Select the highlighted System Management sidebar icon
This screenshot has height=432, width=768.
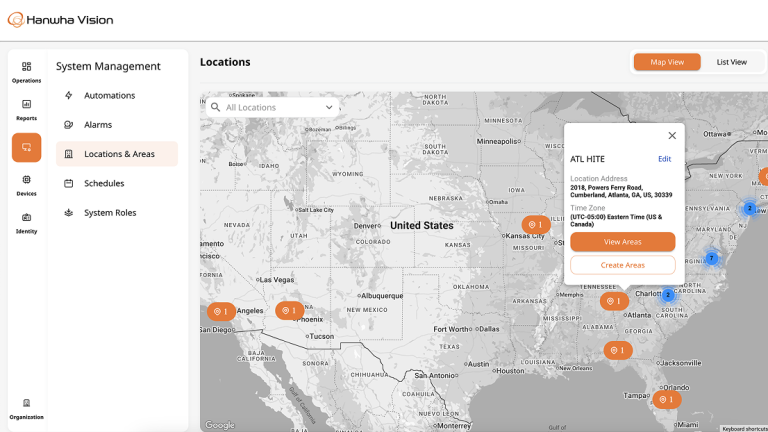(x=26, y=147)
